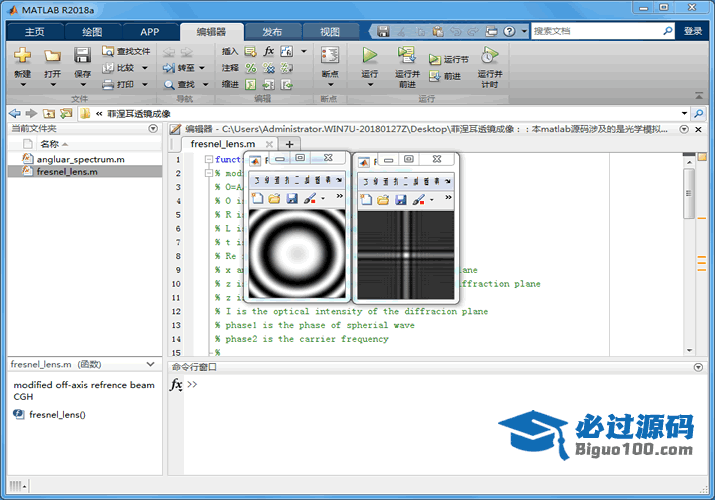Click the command window prompt area

pyautogui.click(x=445, y=424)
